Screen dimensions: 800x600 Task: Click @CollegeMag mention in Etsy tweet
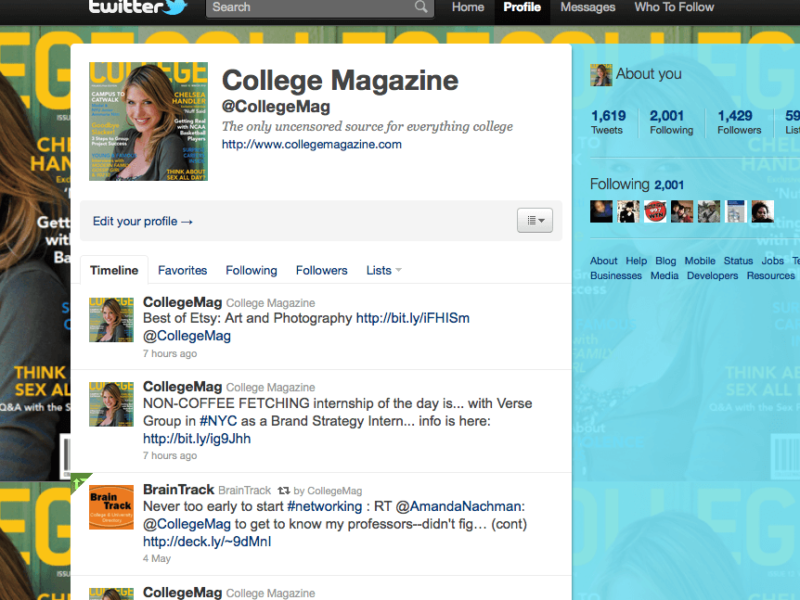187,336
